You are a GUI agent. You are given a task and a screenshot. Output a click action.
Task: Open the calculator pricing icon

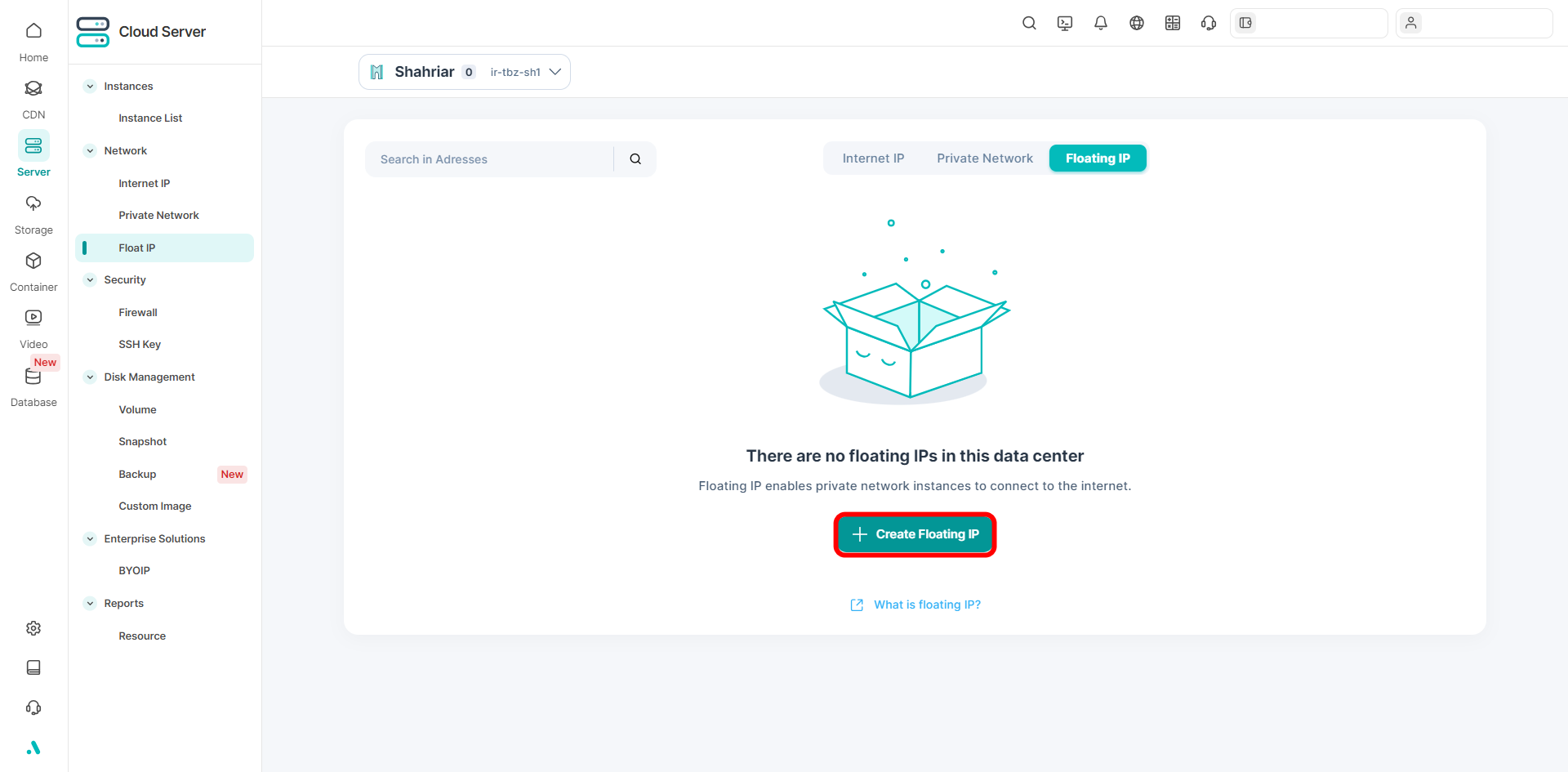pos(1173,23)
